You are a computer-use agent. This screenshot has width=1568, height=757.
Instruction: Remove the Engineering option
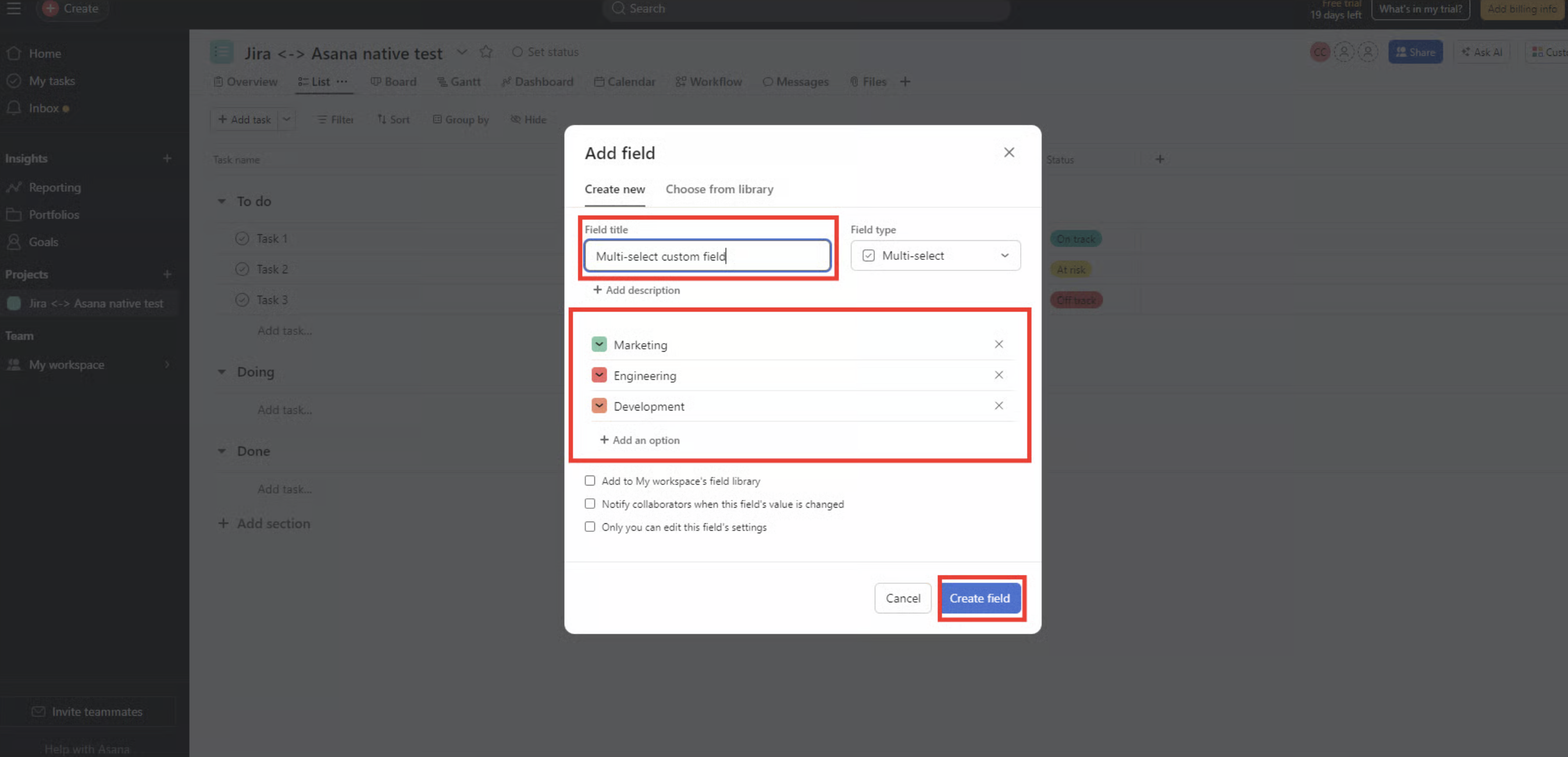tap(998, 375)
